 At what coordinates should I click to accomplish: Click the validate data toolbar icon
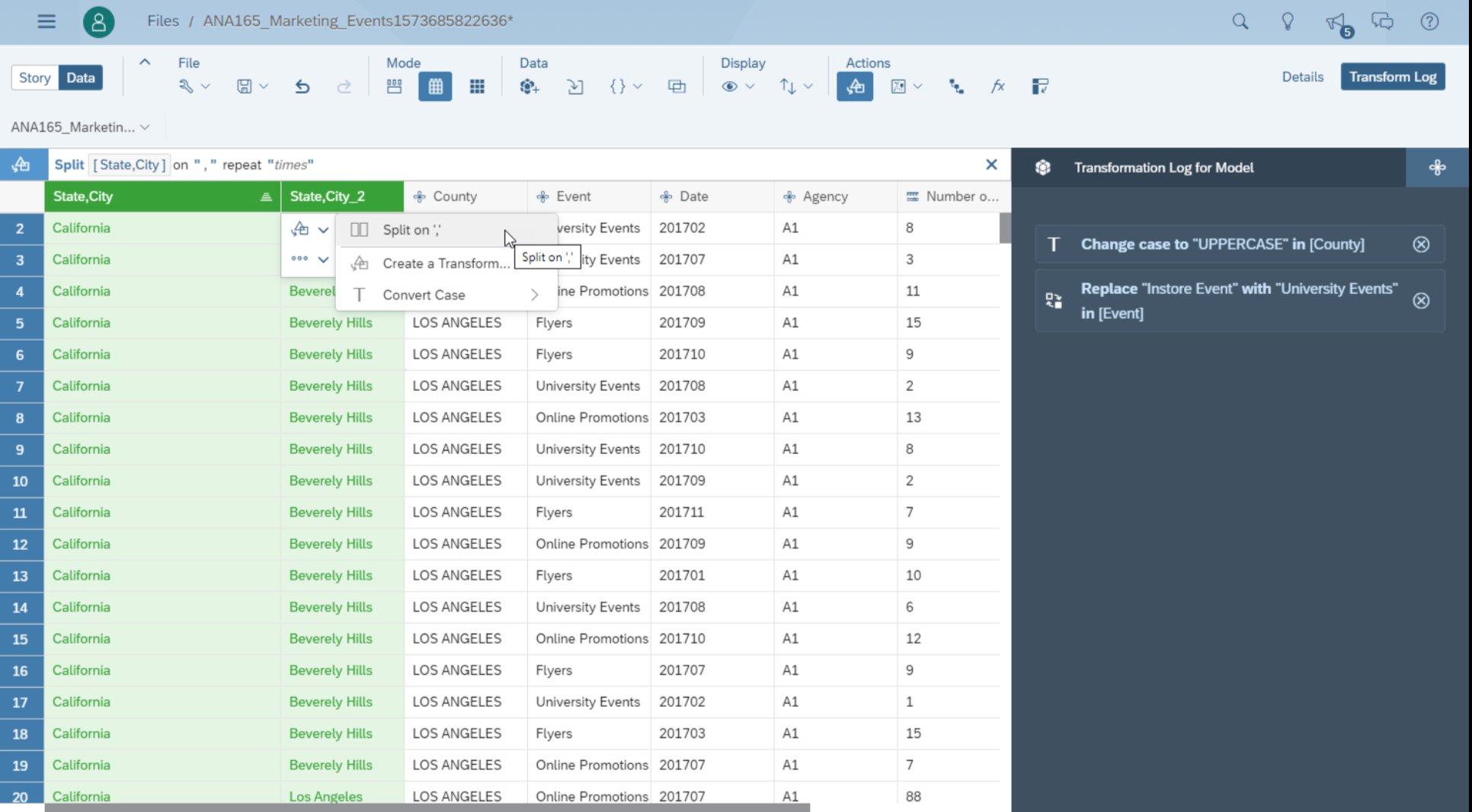point(898,86)
